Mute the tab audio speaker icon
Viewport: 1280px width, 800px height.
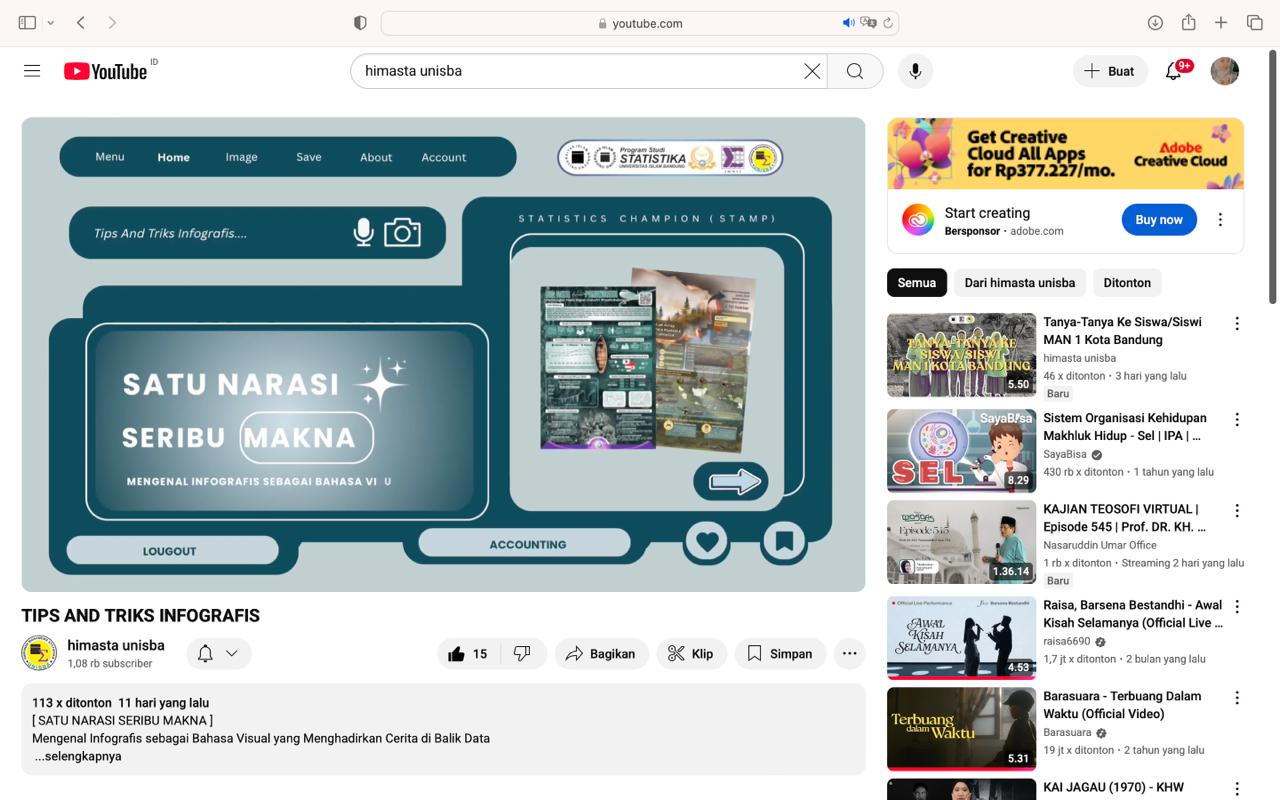tap(848, 23)
